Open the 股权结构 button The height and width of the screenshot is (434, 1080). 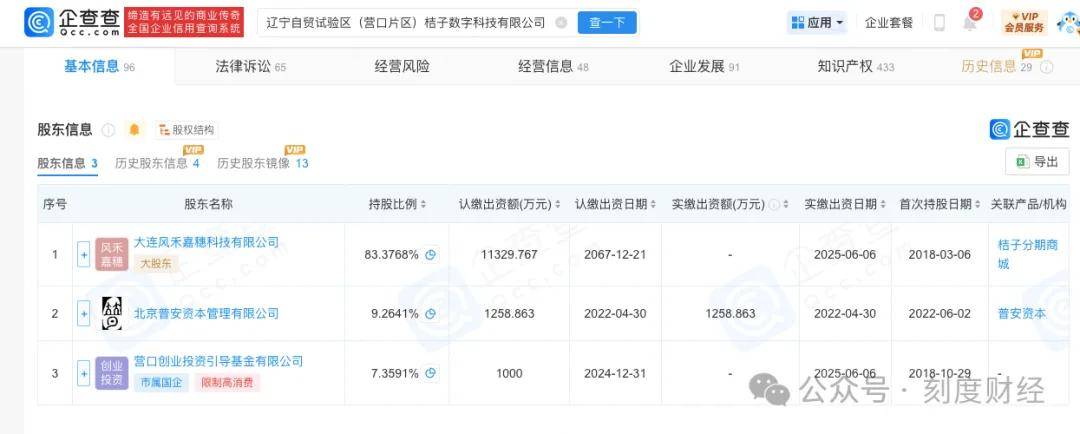click(187, 130)
